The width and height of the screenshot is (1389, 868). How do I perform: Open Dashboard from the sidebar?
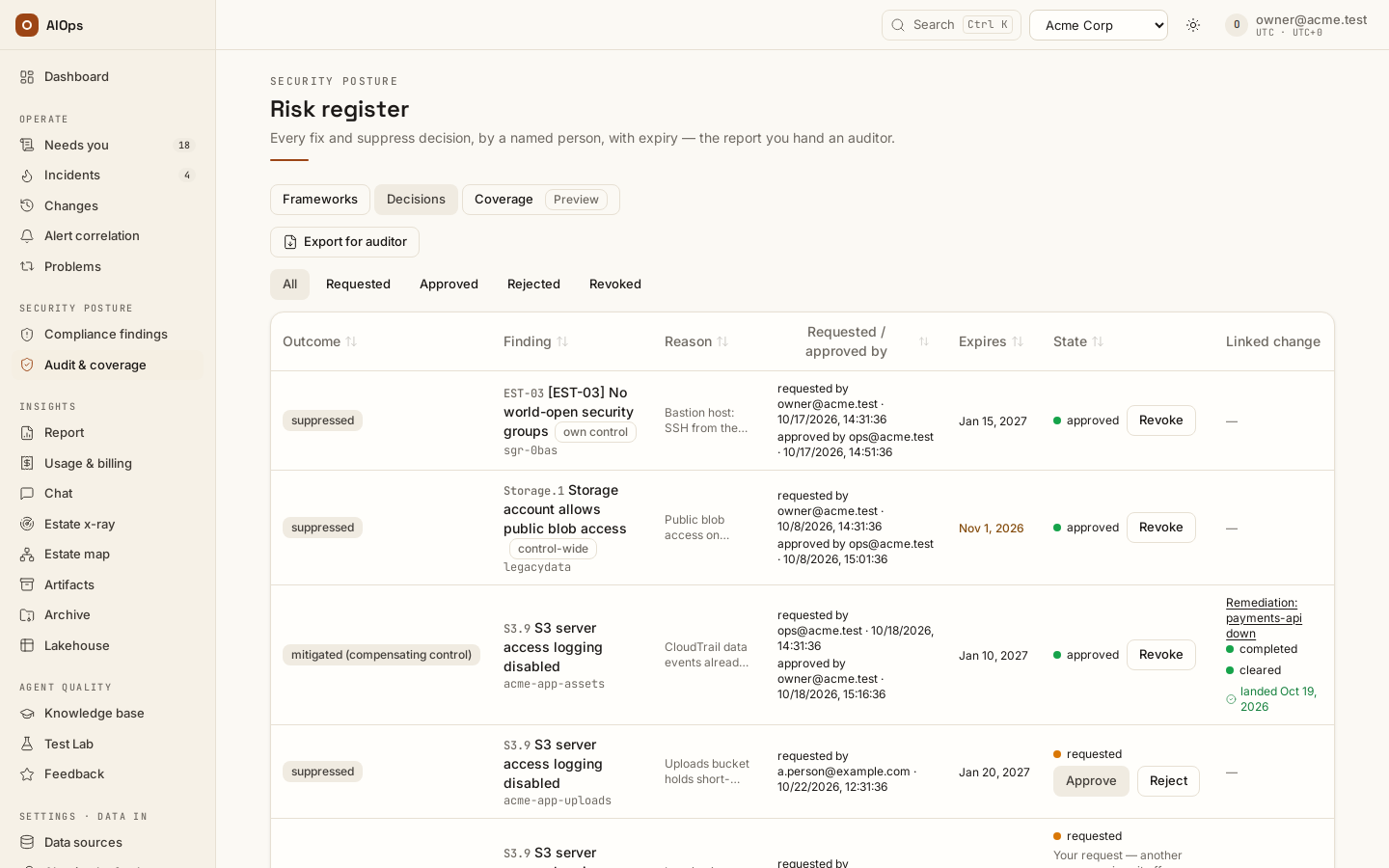pyautogui.click(x=107, y=76)
